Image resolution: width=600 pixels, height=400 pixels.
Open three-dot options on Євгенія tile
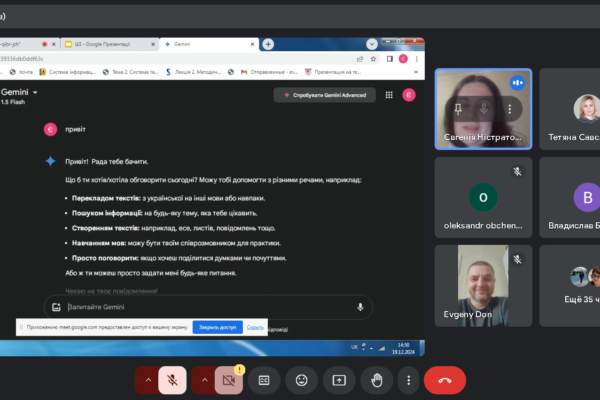[x=509, y=109]
